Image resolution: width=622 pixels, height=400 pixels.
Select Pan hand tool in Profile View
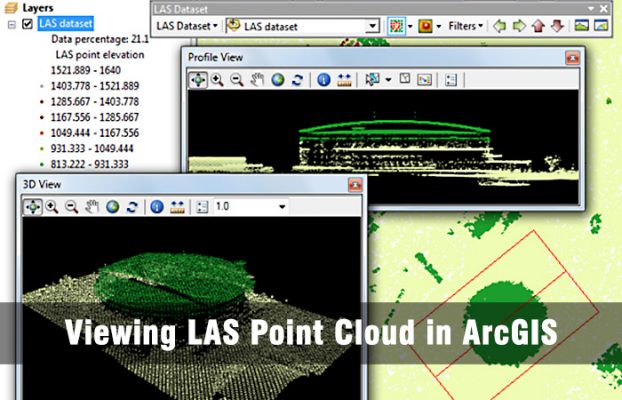pos(257,80)
